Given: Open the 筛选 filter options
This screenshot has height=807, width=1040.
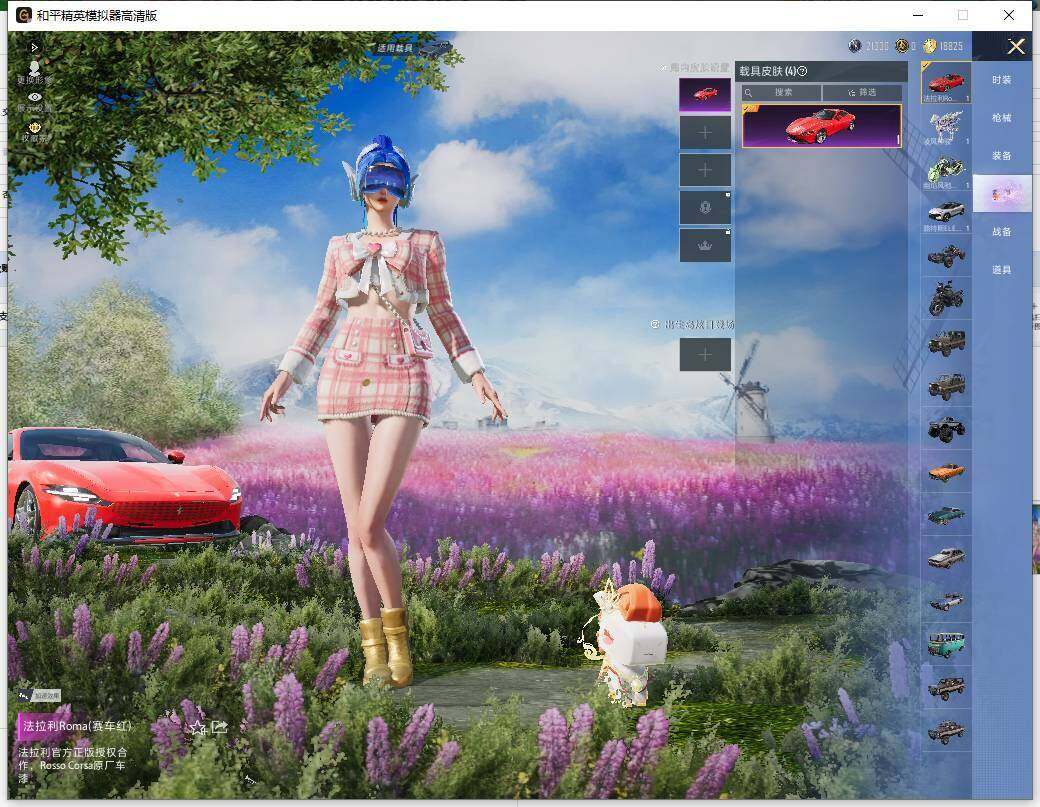Looking at the screenshot, I should click(862, 93).
